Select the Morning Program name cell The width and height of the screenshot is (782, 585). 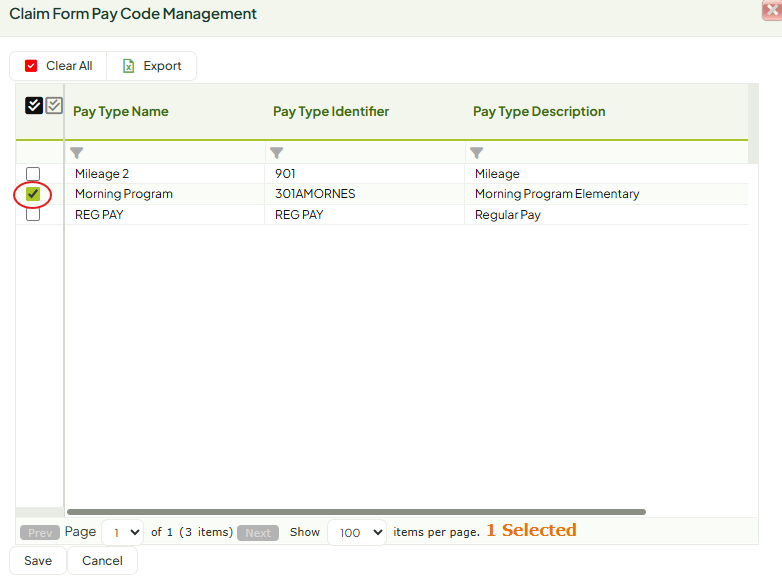coord(165,194)
